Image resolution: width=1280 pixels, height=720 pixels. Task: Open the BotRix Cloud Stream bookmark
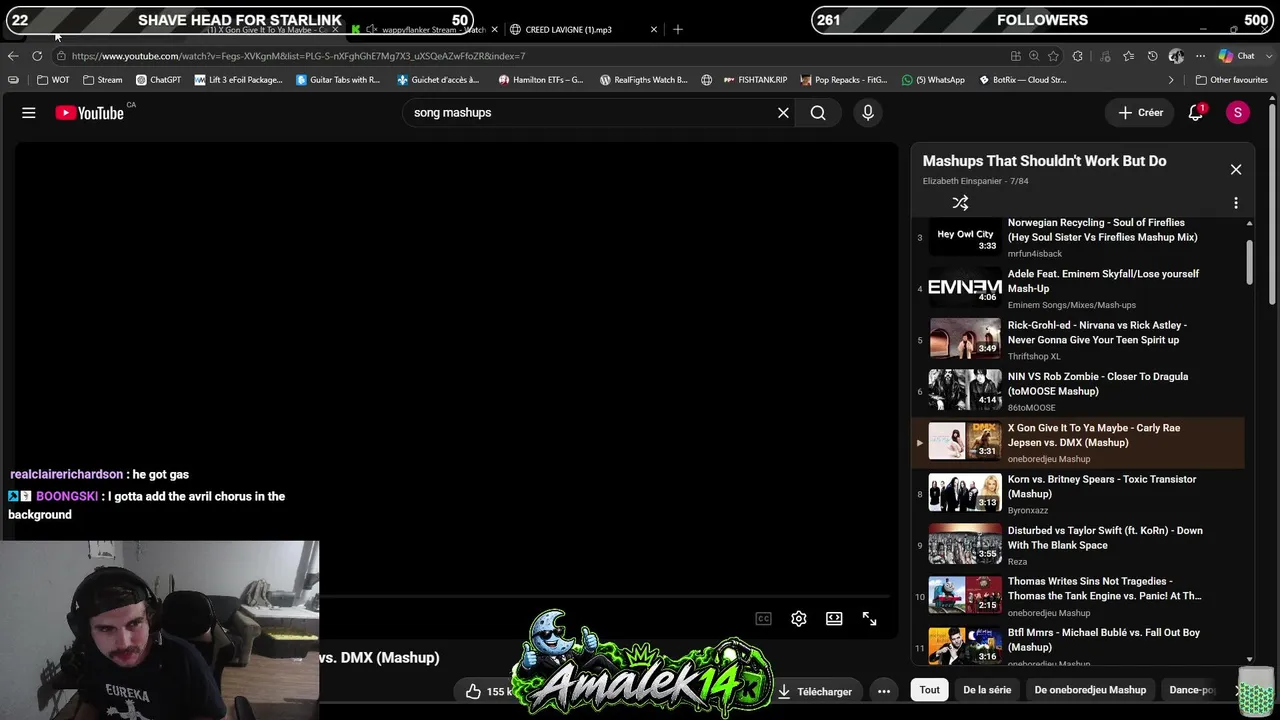(x=1022, y=80)
